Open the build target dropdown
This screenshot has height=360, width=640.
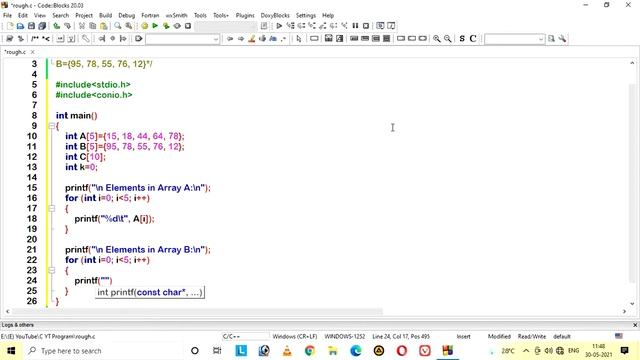tap(226, 26)
